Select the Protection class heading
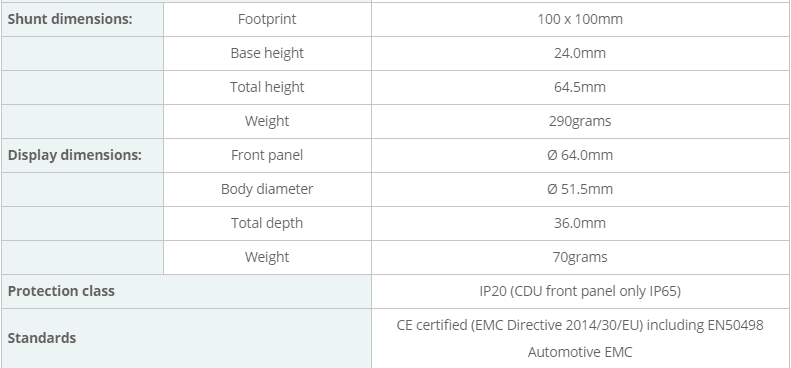Image resolution: width=791 pixels, height=368 pixels. click(61, 291)
